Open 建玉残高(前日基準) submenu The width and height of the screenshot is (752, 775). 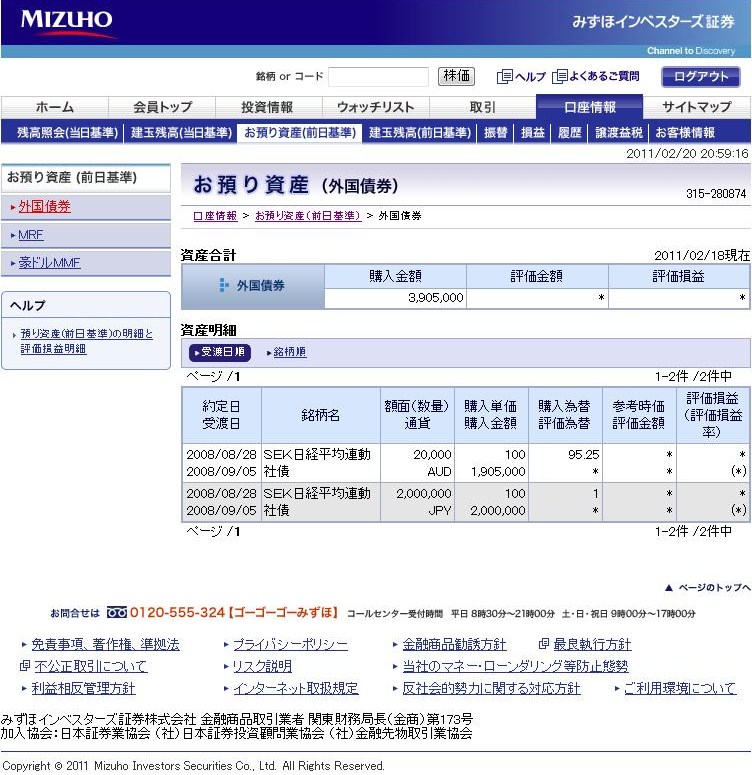(x=420, y=132)
